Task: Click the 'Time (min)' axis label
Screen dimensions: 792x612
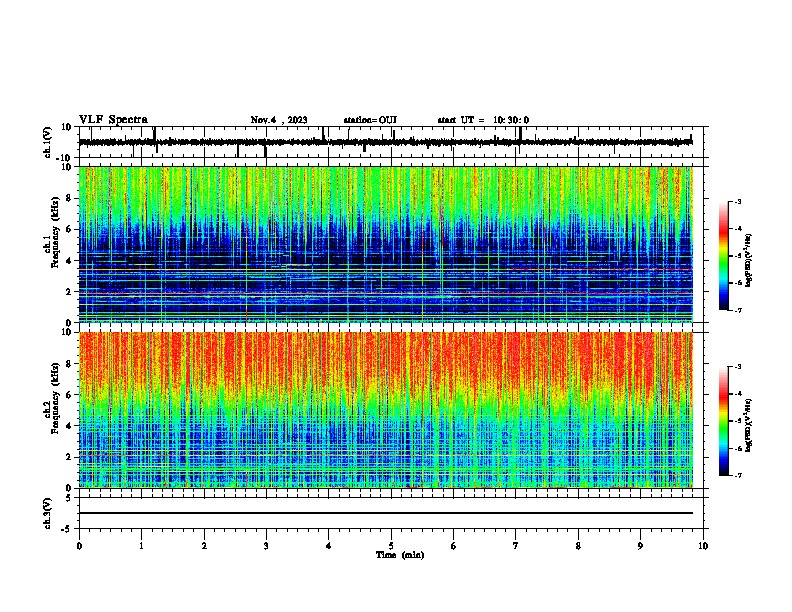Action: click(400, 555)
